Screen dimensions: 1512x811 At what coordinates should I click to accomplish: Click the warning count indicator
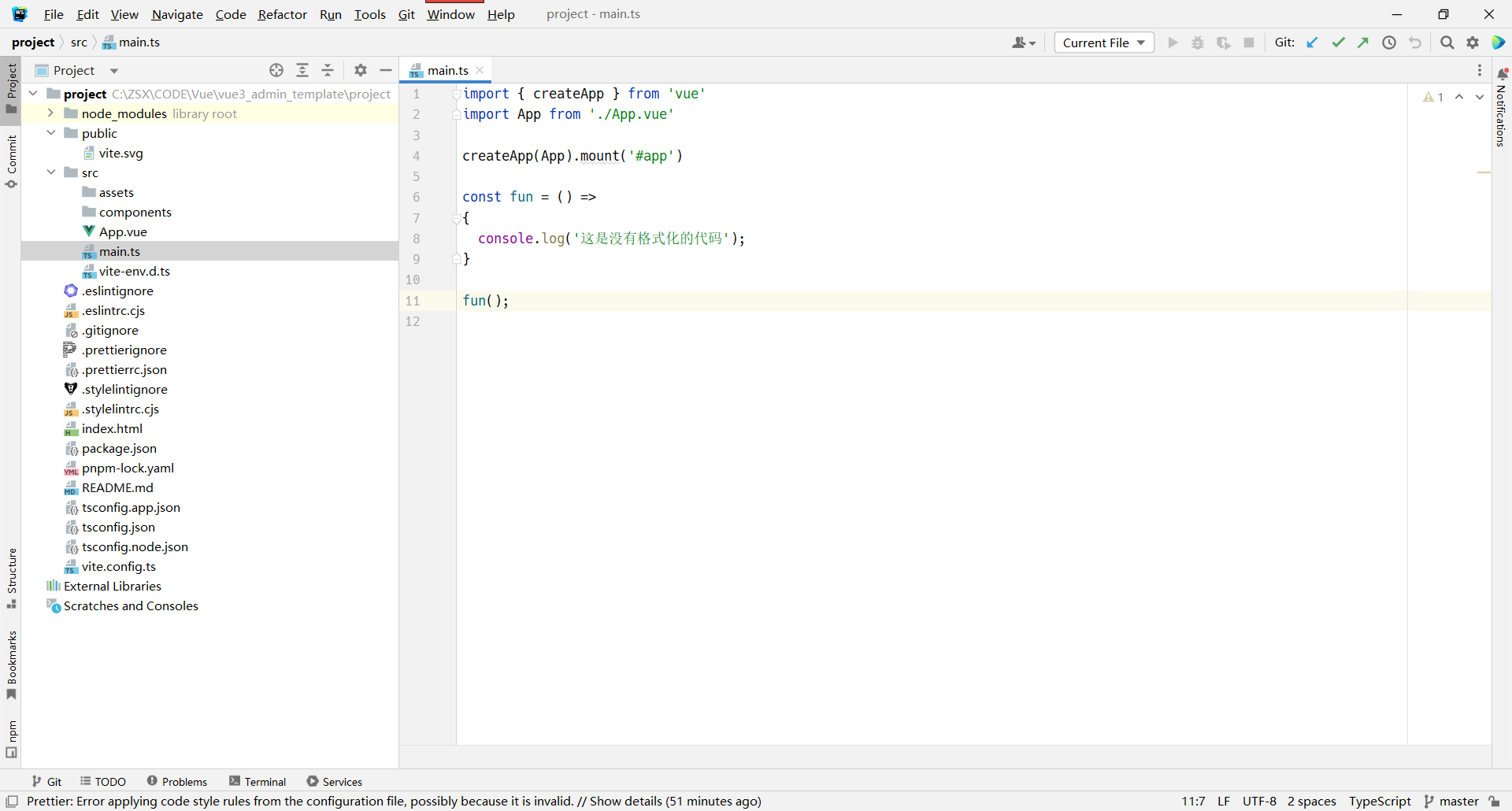click(1433, 97)
